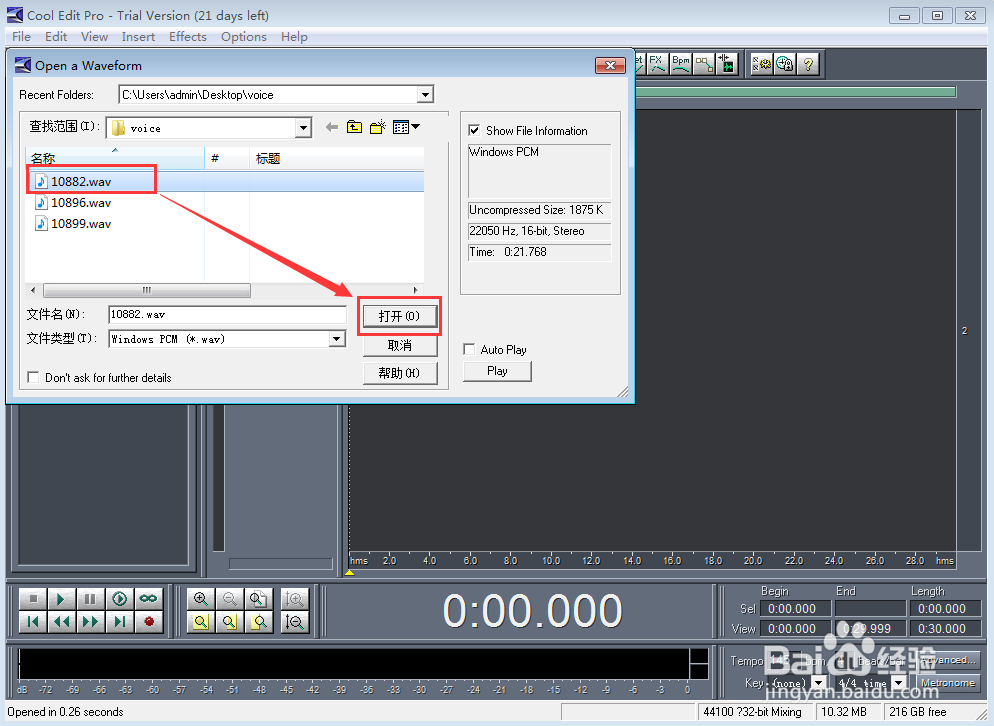This screenshot has width=994, height=726.
Task: Zoom in vertically icon
Action: click(x=295, y=599)
